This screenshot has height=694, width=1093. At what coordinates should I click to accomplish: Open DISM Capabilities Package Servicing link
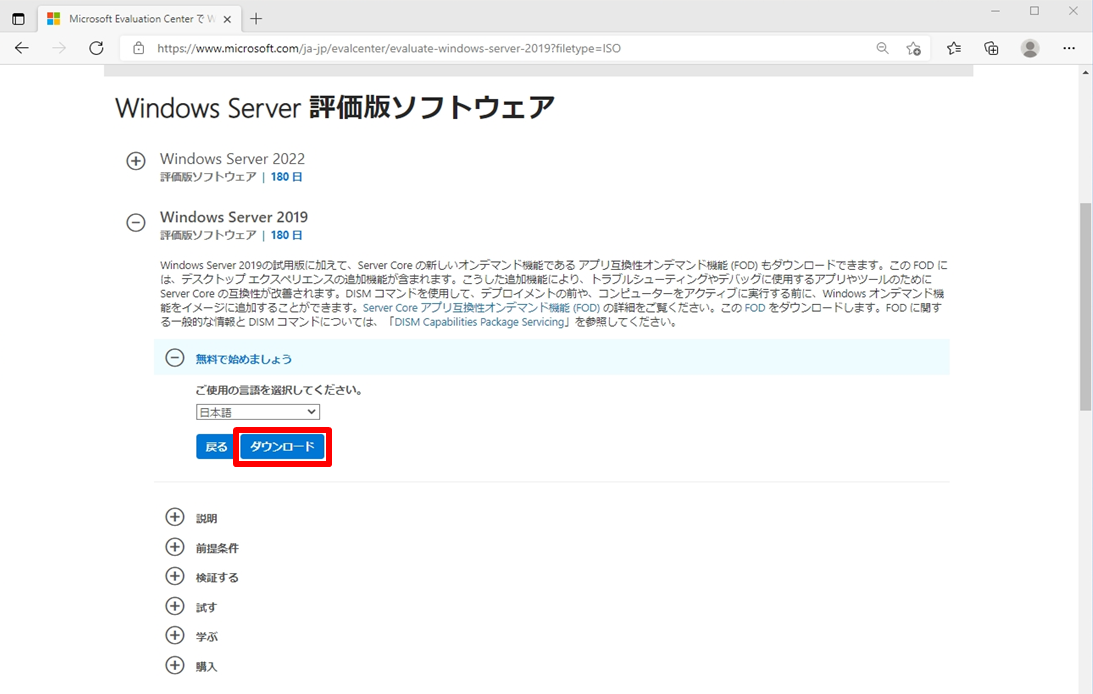click(x=480, y=322)
